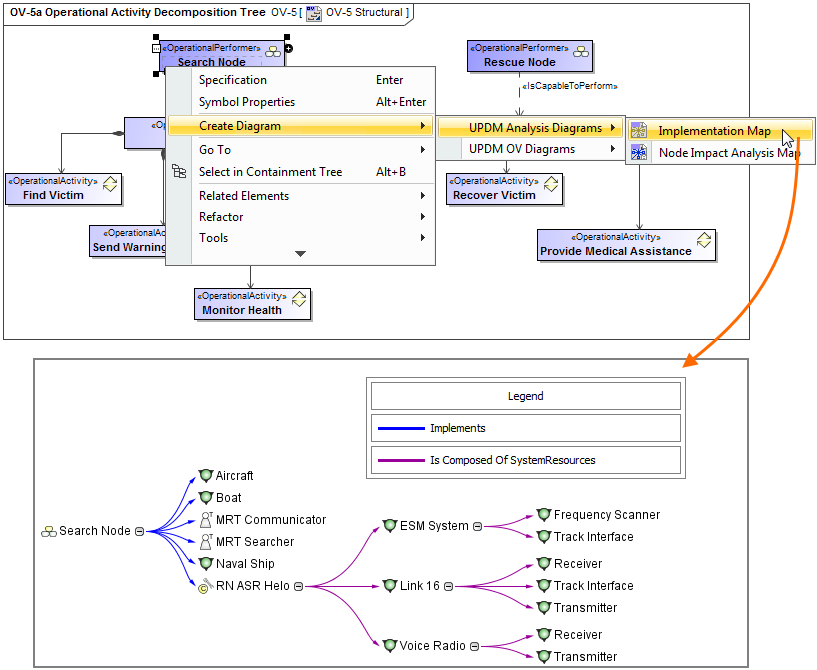The height and width of the screenshot is (670, 817).
Task: Collapse the Link 16 branch
Action: click(447, 586)
